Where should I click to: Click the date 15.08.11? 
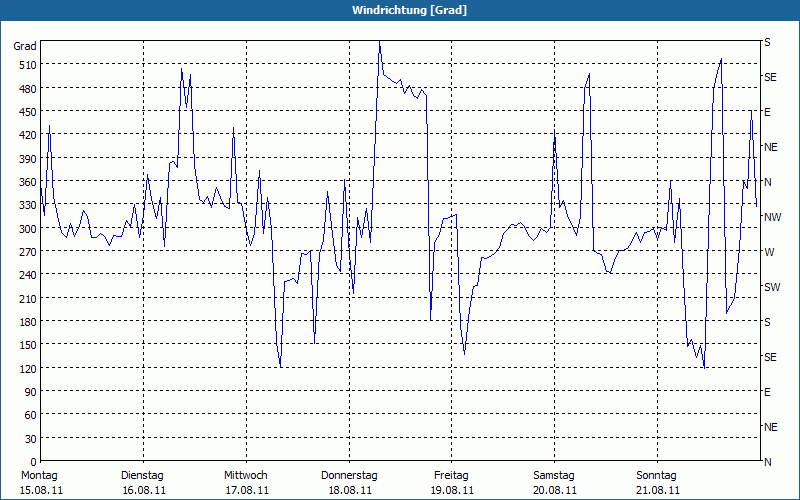pyautogui.click(x=41, y=490)
